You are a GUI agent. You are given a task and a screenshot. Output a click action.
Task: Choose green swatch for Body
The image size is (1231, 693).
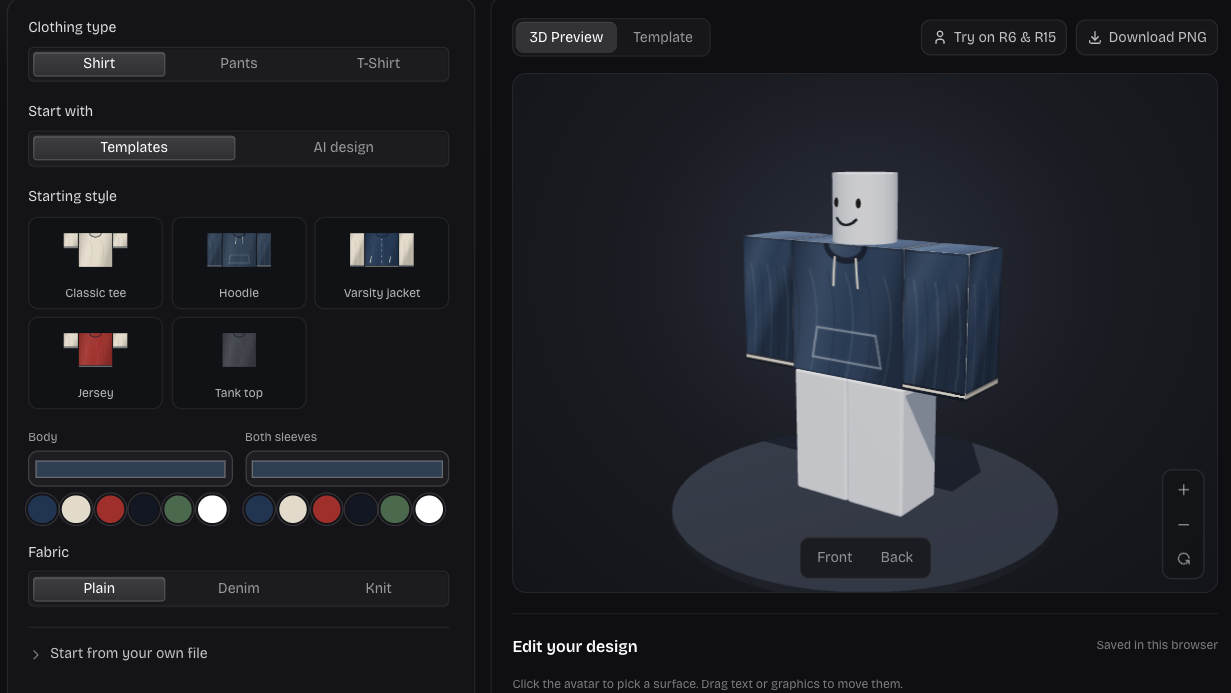click(x=178, y=509)
